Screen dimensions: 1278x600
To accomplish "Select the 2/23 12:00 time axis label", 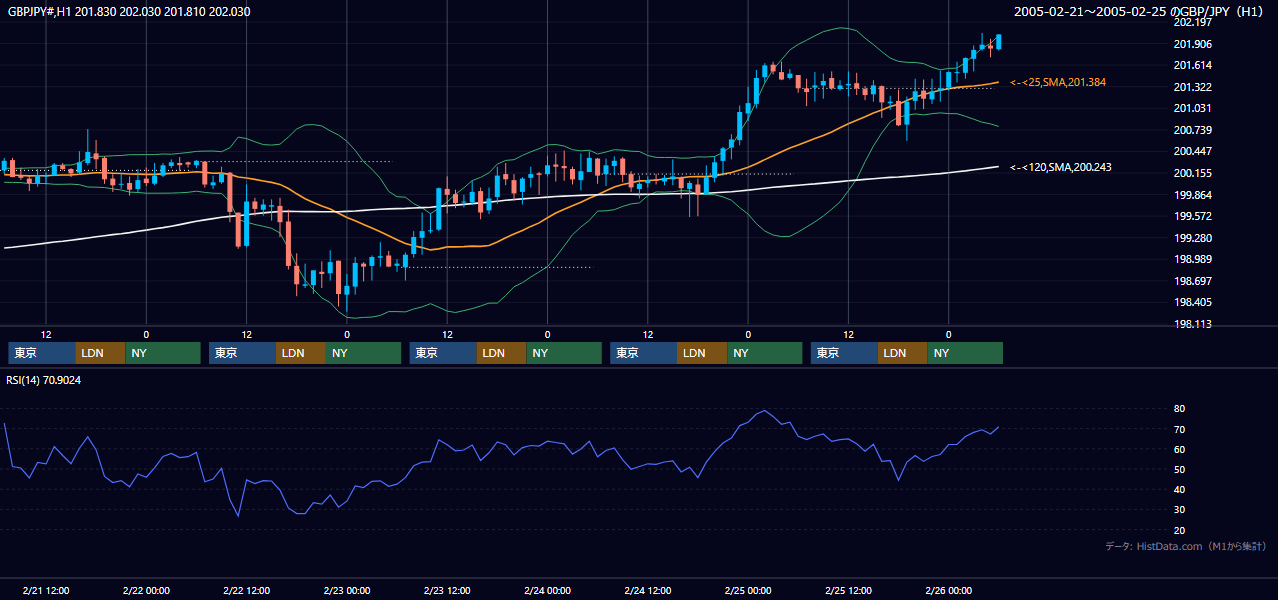I will click(447, 591).
